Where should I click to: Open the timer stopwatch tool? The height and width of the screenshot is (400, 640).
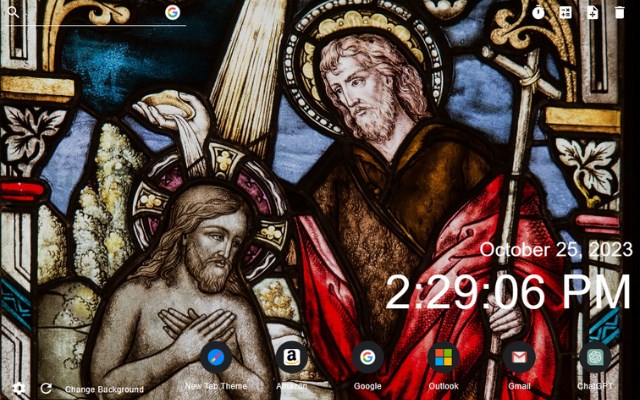[x=538, y=13]
